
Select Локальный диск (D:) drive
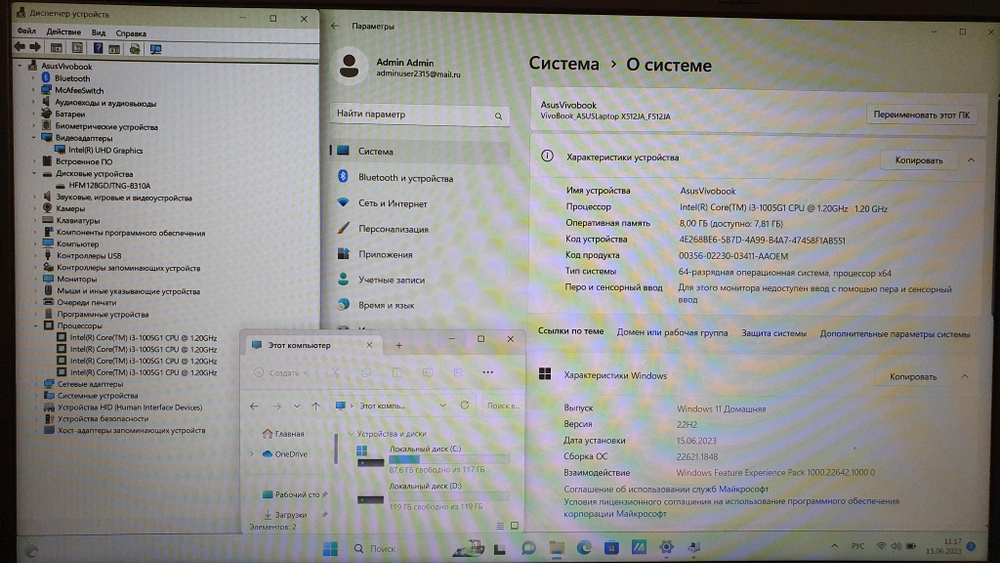[434, 495]
